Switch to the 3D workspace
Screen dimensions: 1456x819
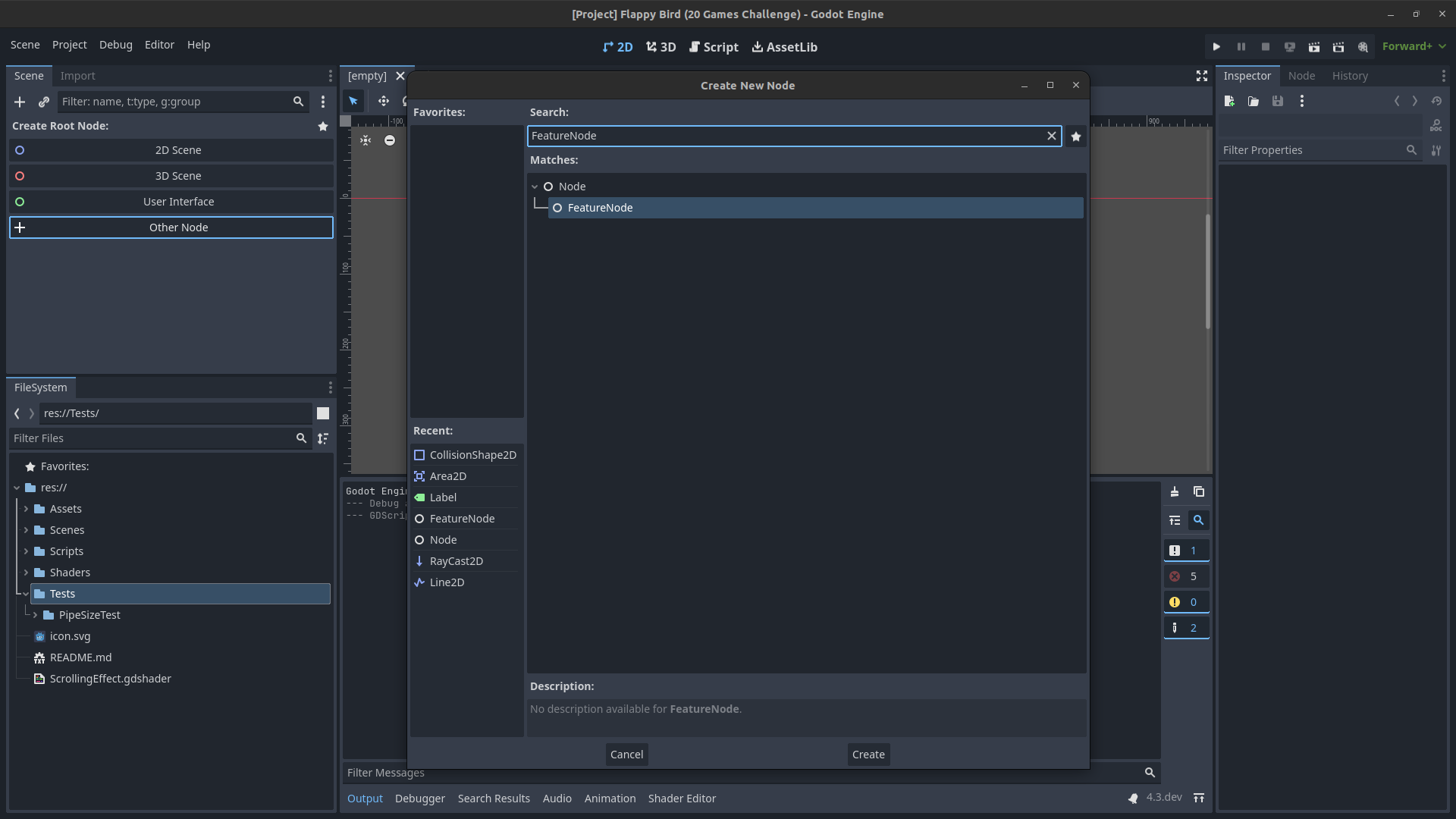coord(661,47)
